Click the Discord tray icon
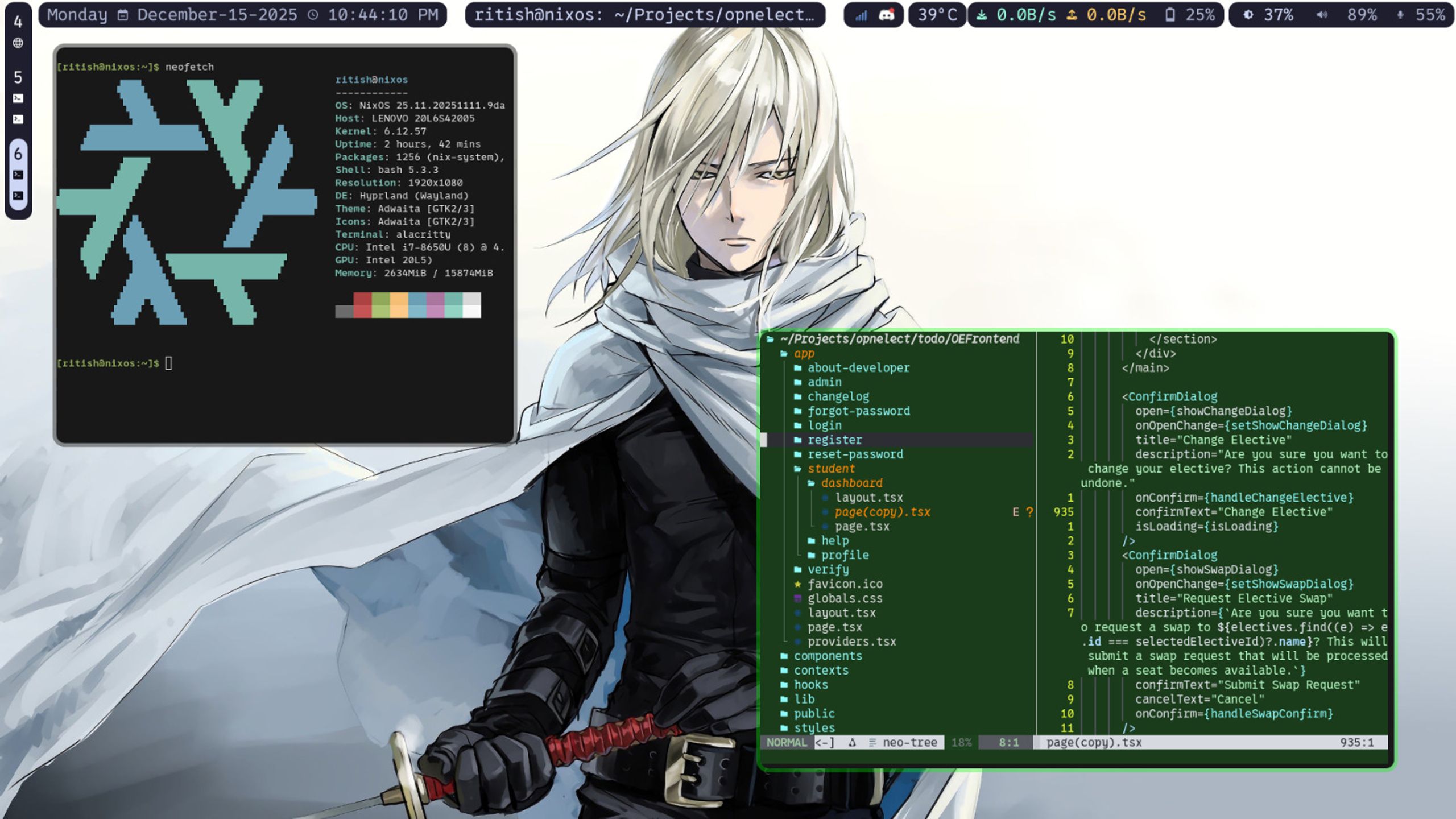The height and width of the screenshot is (819, 1456). point(886,15)
